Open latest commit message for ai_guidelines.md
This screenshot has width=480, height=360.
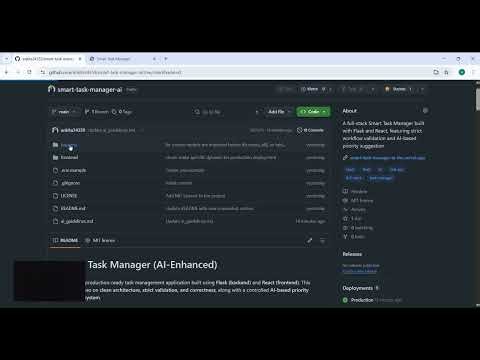[x=112, y=130]
